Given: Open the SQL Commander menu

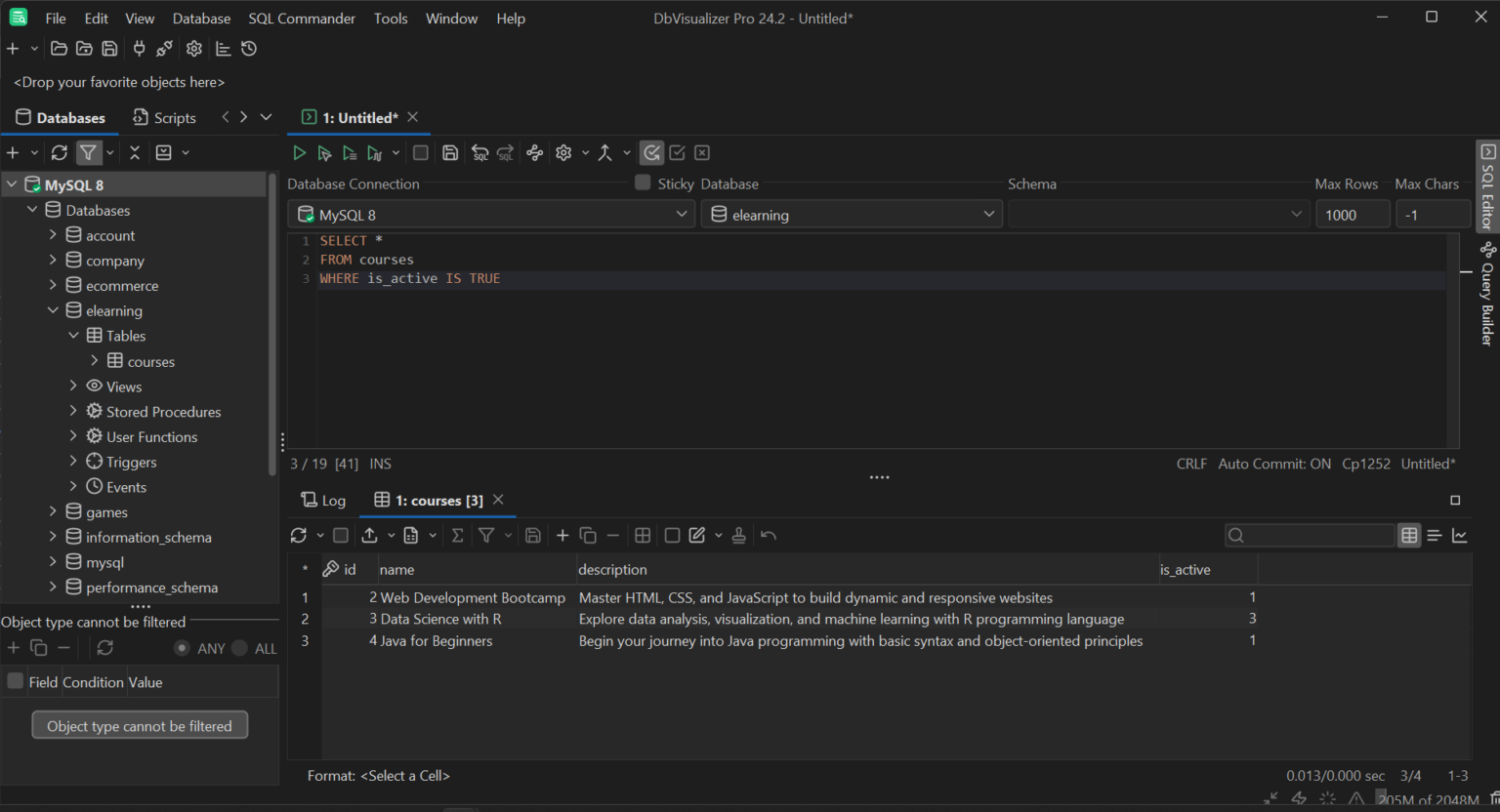Looking at the screenshot, I should (x=302, y=19).
